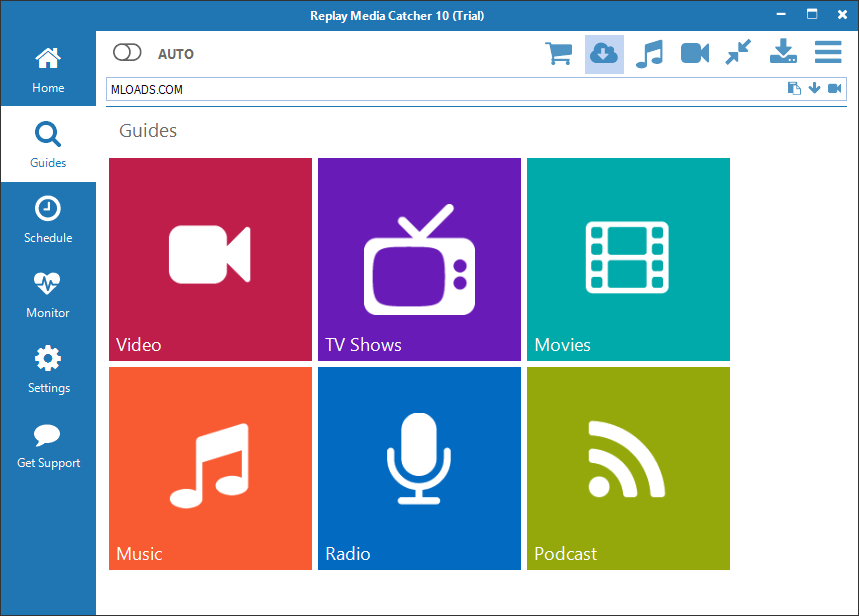This screenshot has height=616, width=859.
Task: Switch to the Guides tab
Action: 47,143
